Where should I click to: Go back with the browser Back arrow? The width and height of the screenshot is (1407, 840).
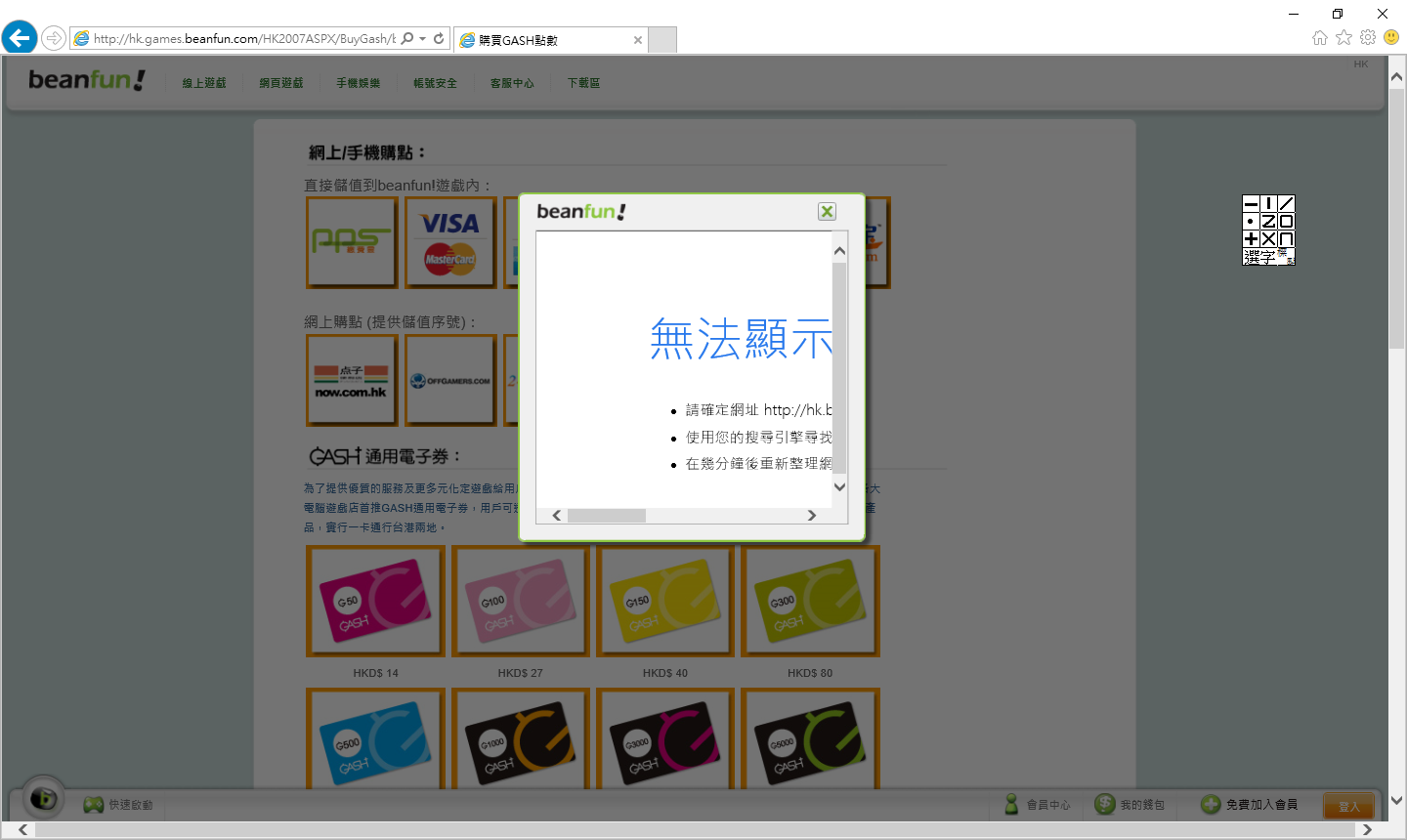tap(20, 38)
